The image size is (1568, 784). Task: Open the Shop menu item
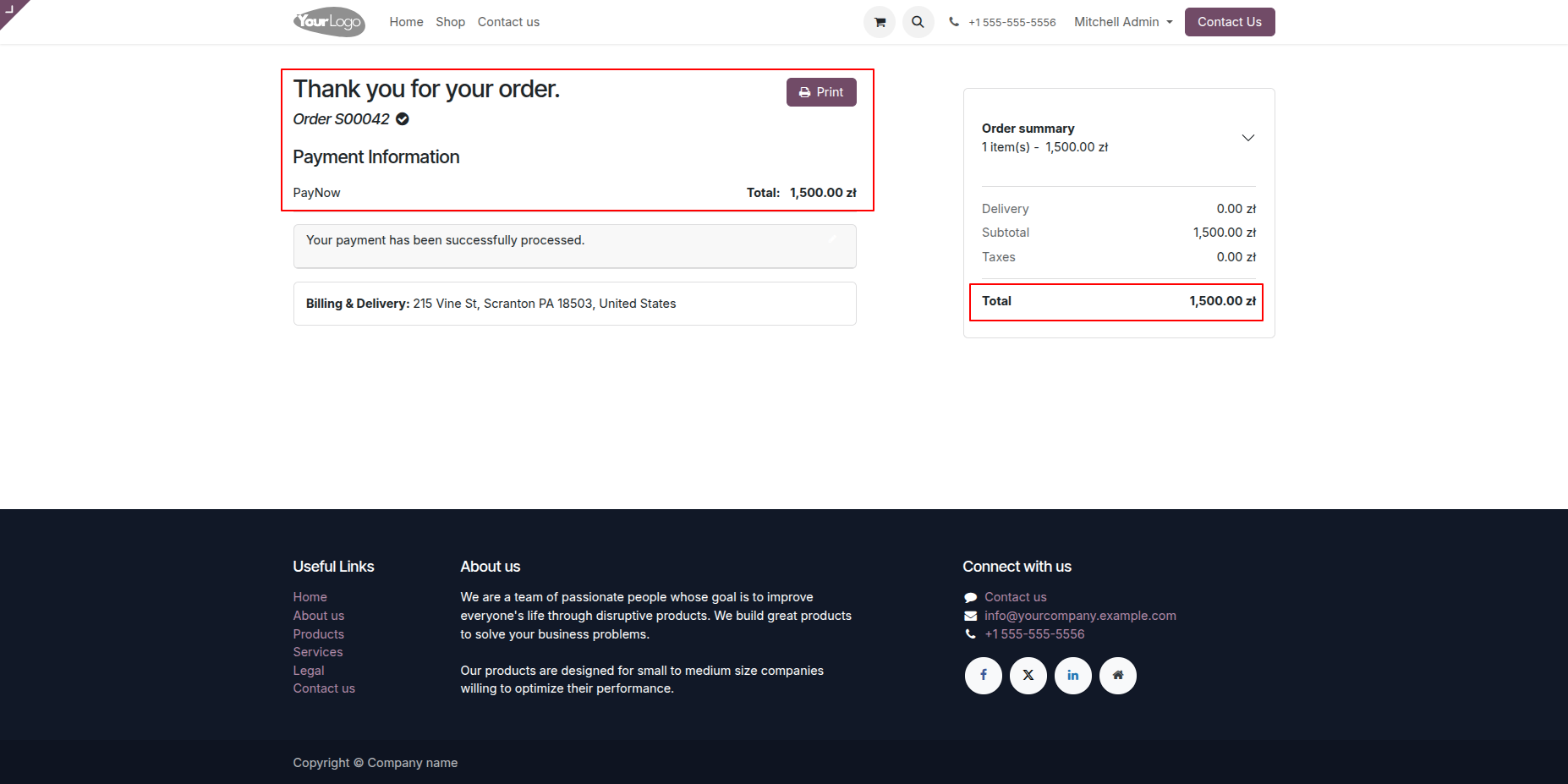(450, 22)
